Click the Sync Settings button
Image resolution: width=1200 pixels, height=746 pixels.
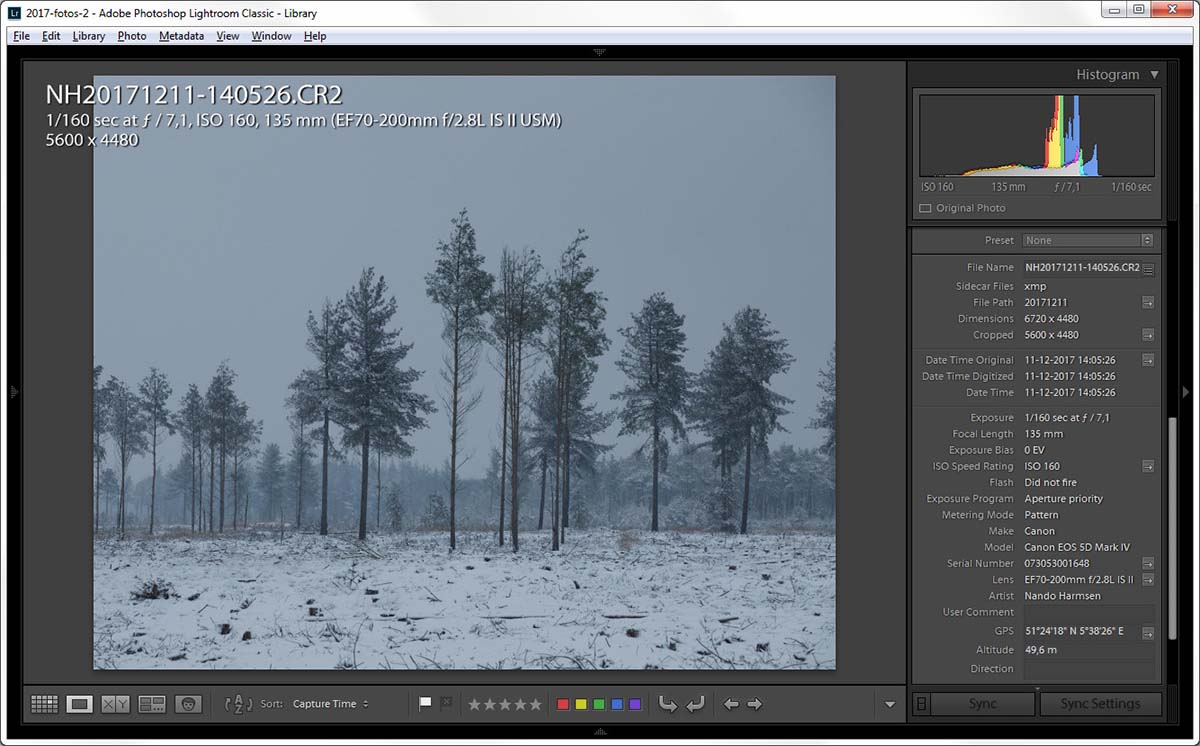point(1100,704)
